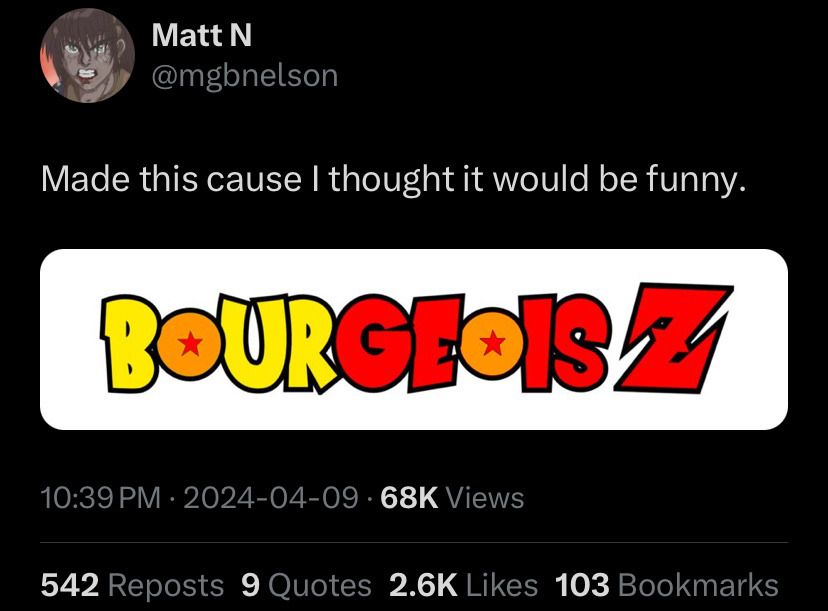The image size is (828, 611).
Task: Show the 2.6K Likes list
Action: (x=463, y=585)
